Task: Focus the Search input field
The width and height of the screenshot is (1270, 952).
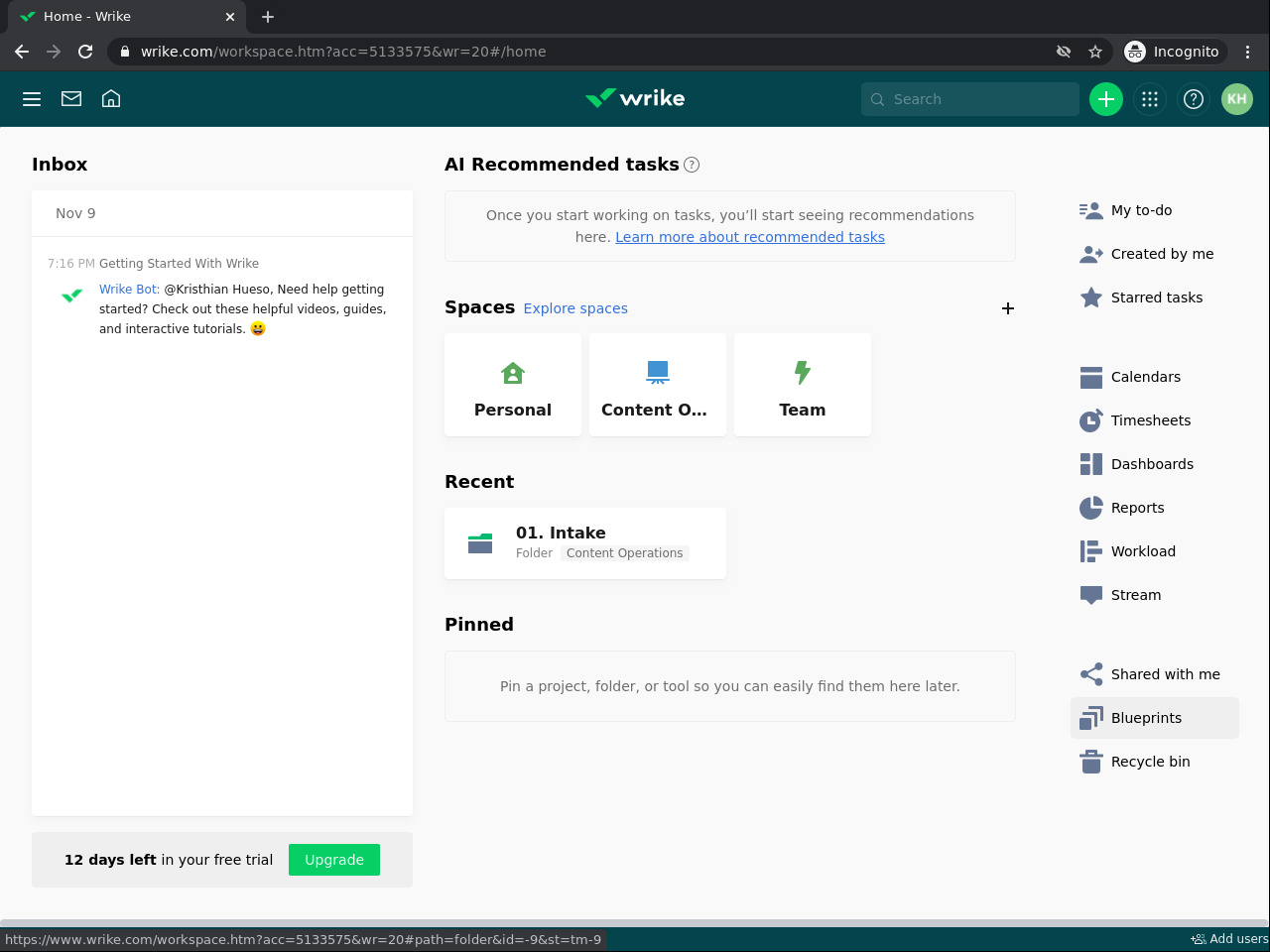Action: (970, 99)
